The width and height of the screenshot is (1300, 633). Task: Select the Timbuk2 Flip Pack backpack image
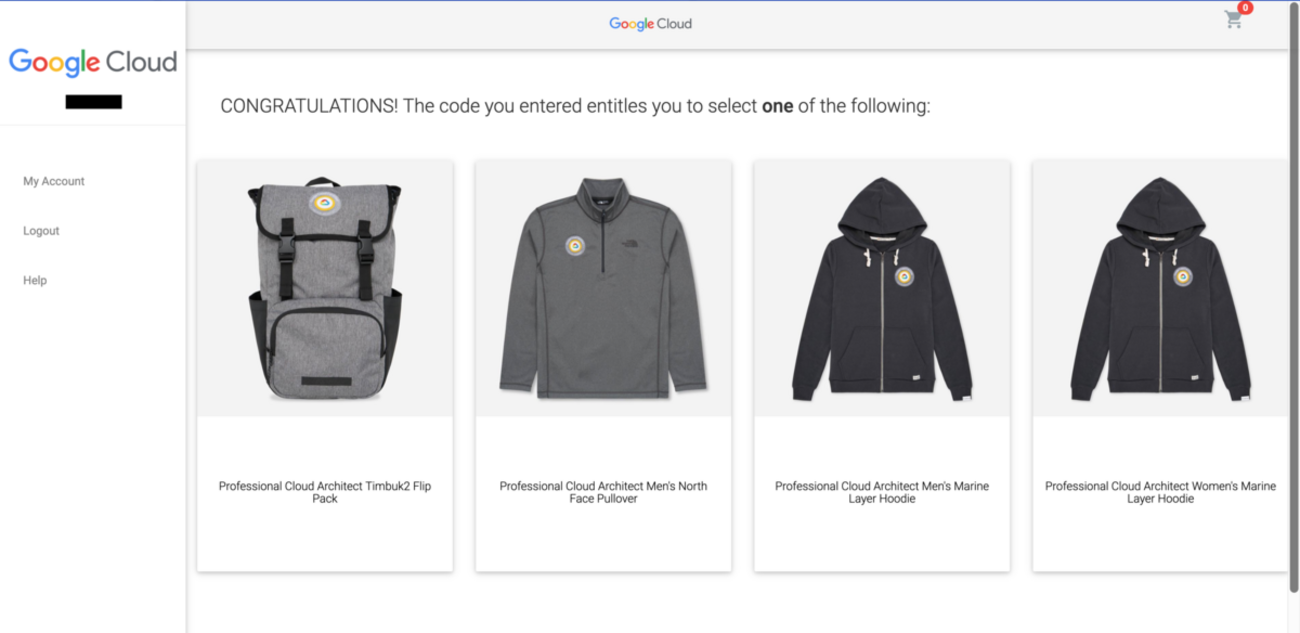pyautogui.click(x=325, y=290)
